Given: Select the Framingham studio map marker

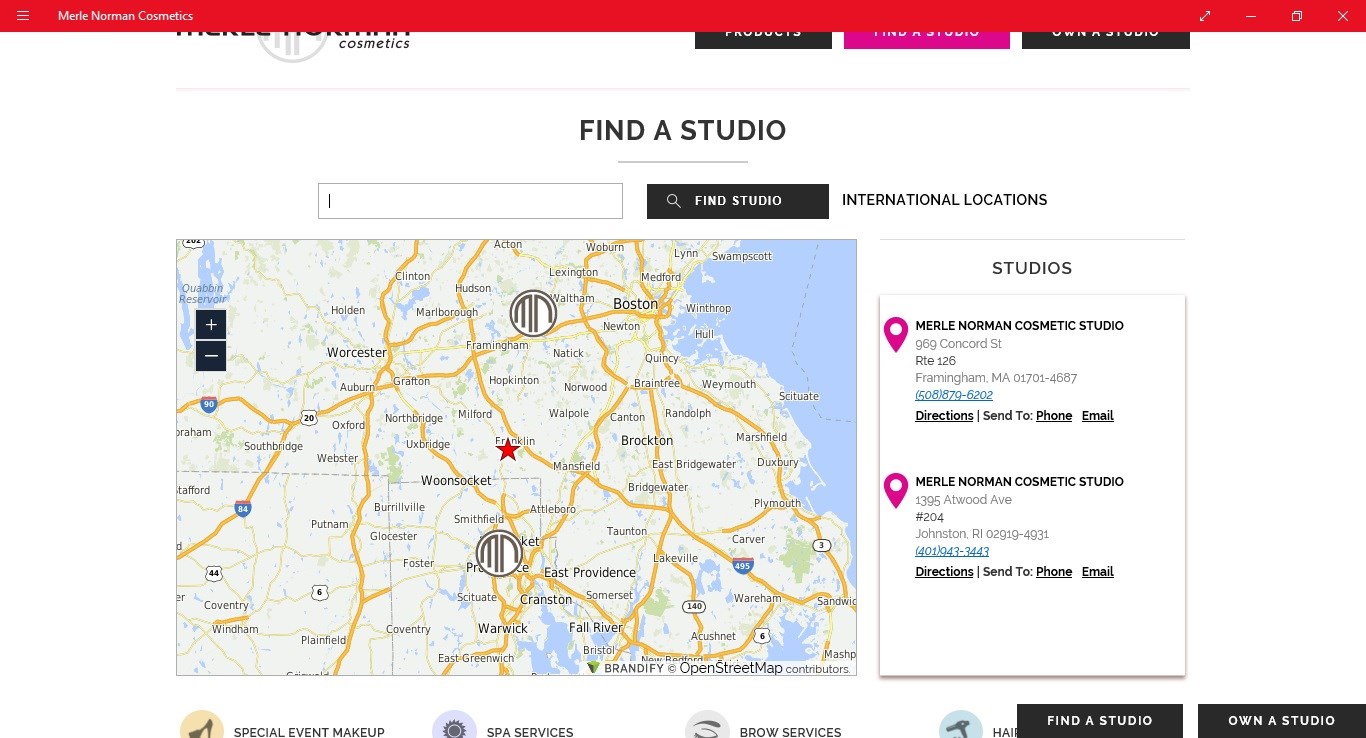Looking at the screenshot, I should 533,313.
